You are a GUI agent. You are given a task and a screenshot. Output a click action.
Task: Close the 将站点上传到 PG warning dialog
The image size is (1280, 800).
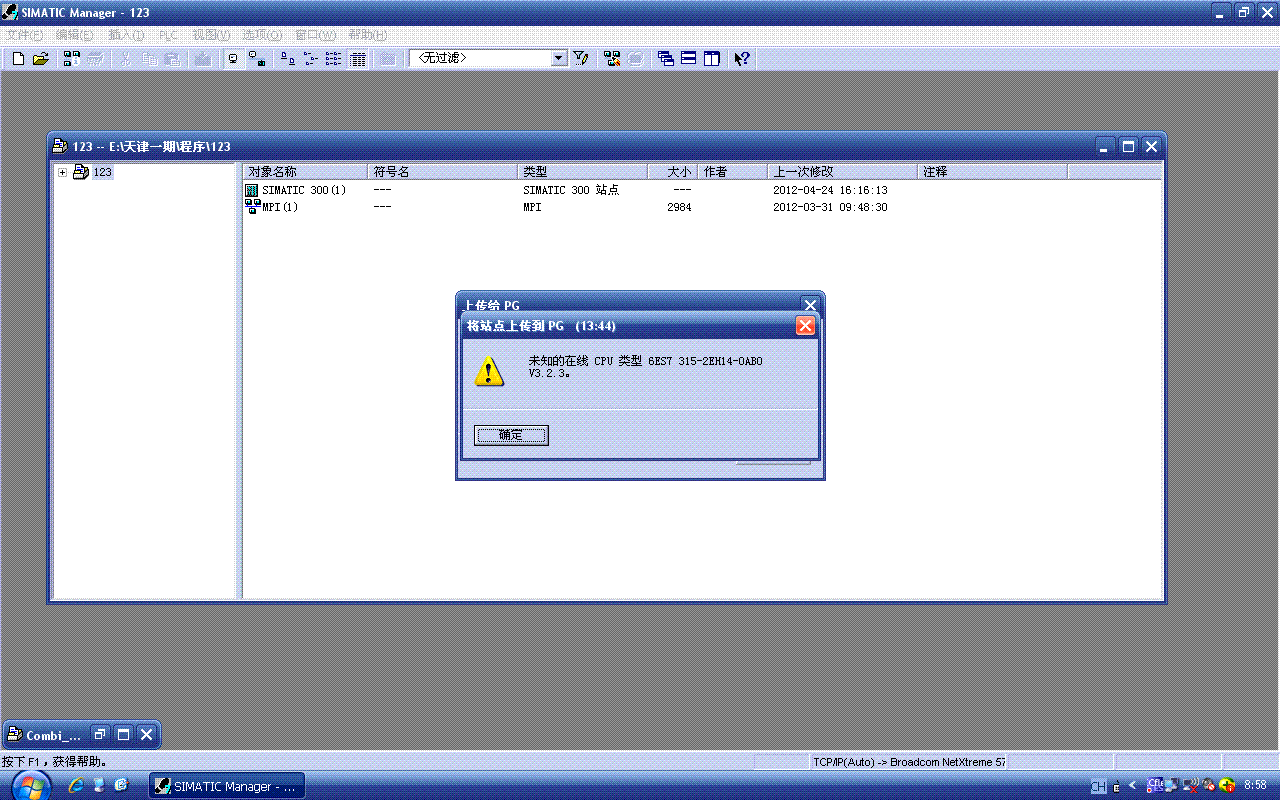805,326
